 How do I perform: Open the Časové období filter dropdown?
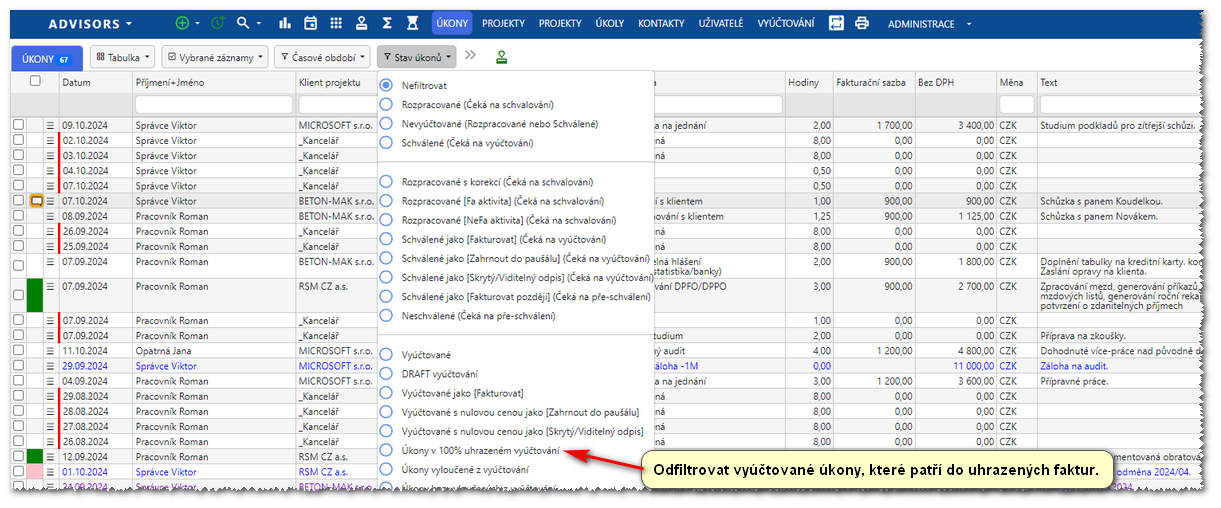tap(321, 58)
